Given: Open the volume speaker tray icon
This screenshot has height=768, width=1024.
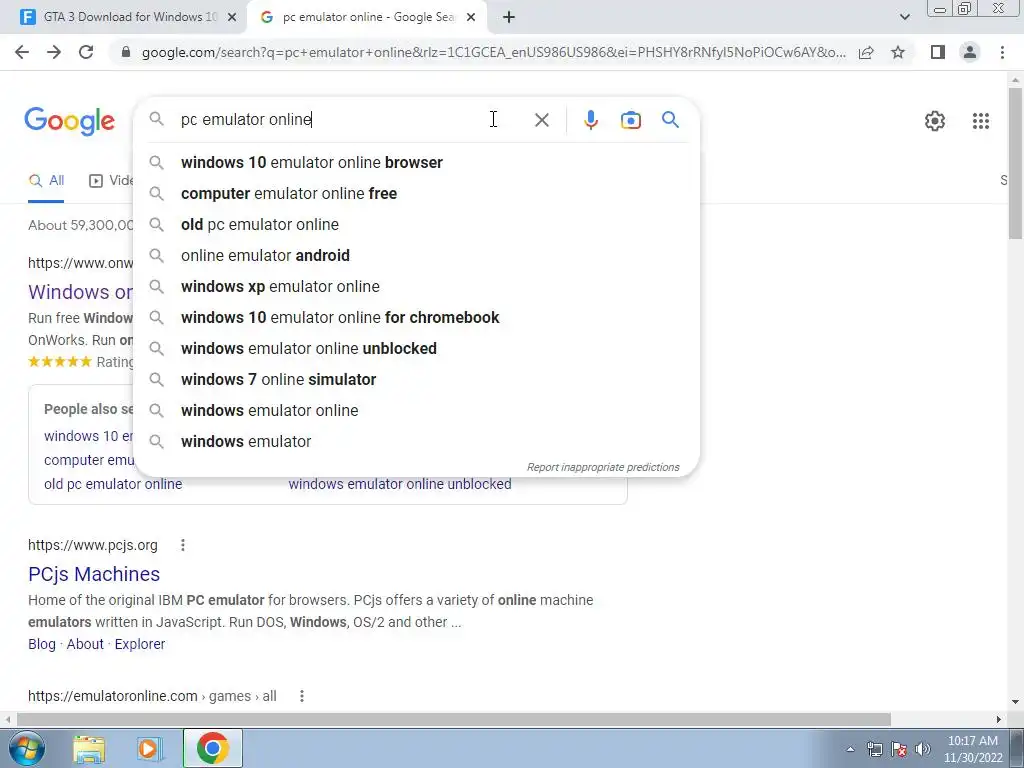Looking at the screenshot, I should pos(923,749).
